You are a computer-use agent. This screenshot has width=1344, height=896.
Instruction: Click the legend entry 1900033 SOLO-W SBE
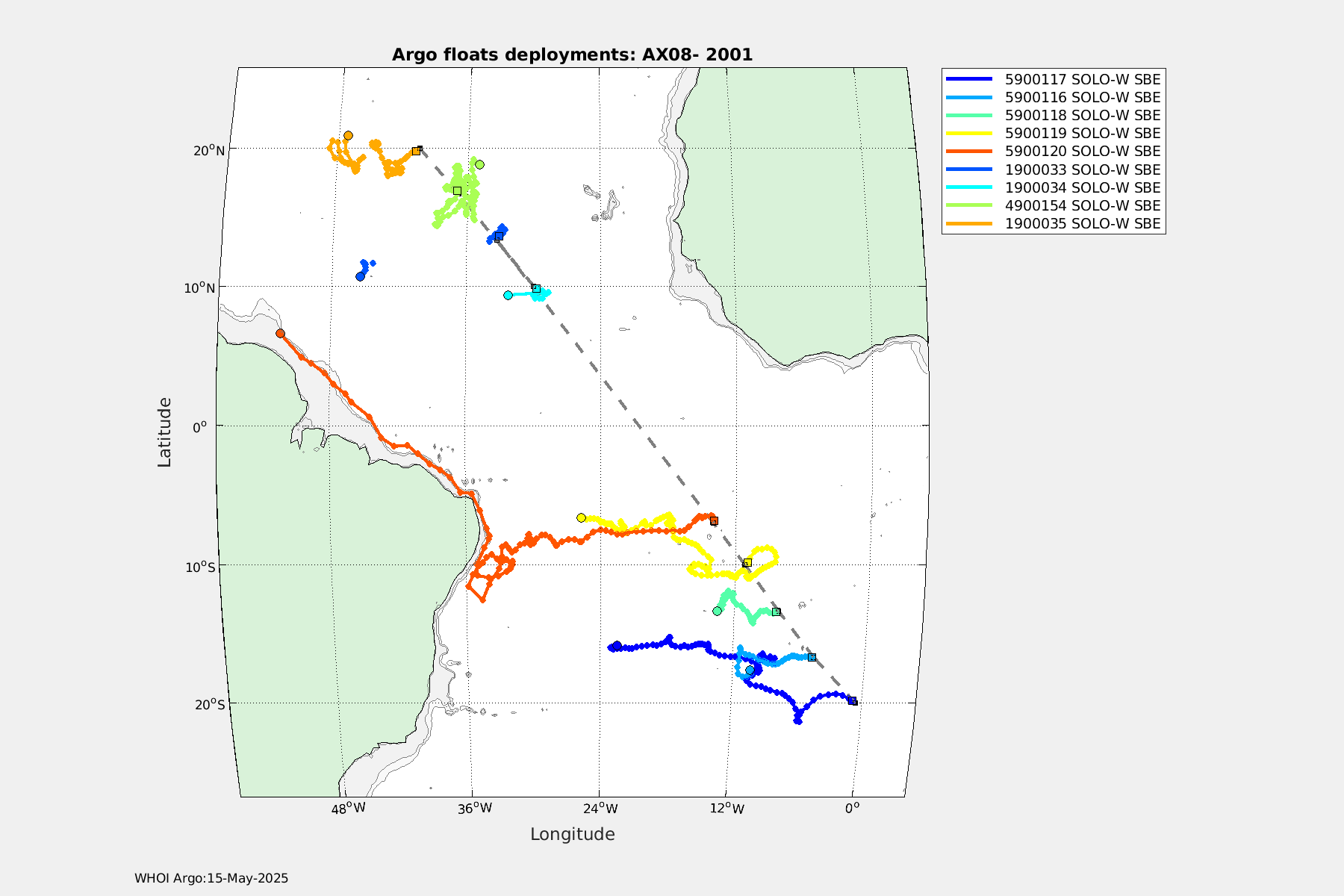(x=1053, y=169)
